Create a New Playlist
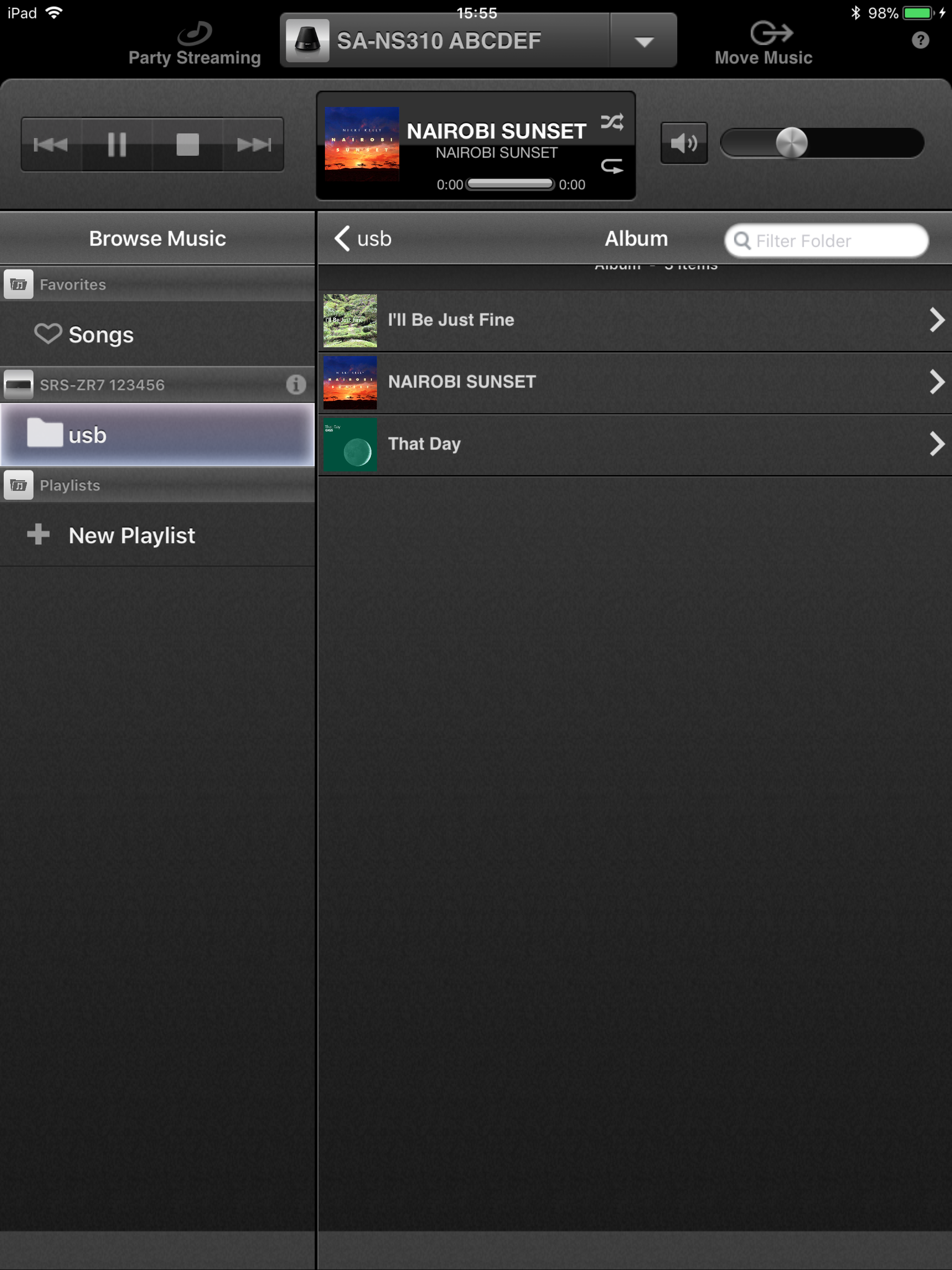952x1270 pixels. coord(131,535)
